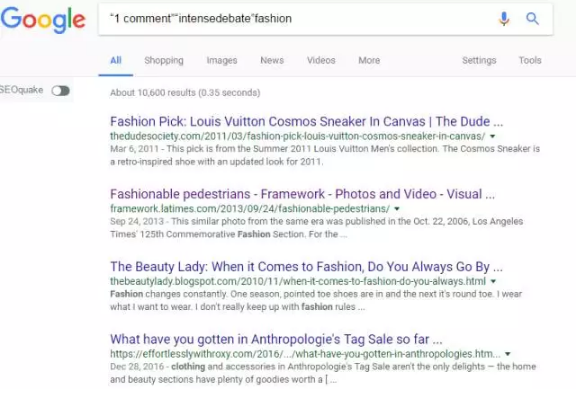Open The Beauty Lady fashion result

point(306,267)
